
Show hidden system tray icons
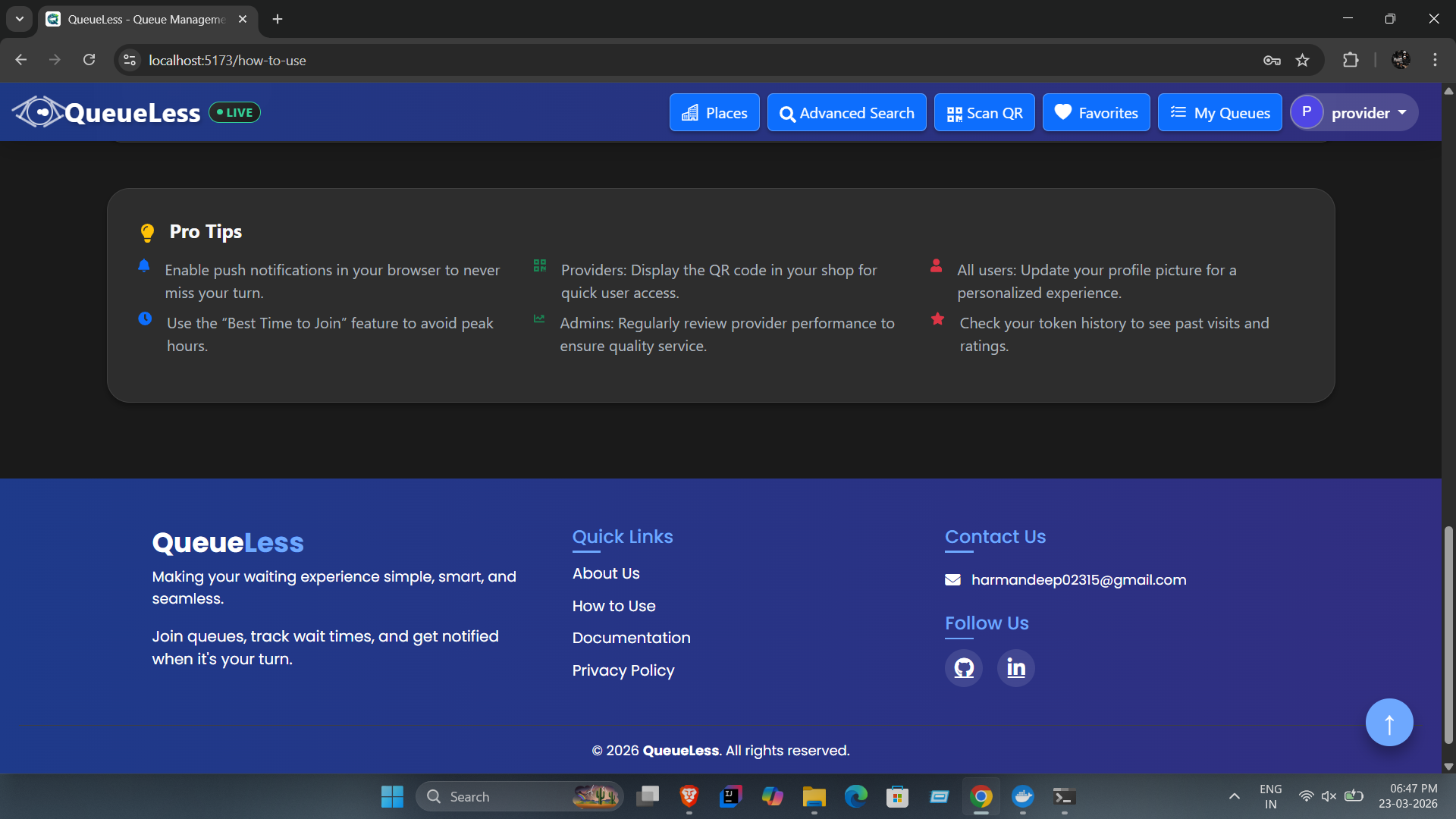coord(1235,796)
